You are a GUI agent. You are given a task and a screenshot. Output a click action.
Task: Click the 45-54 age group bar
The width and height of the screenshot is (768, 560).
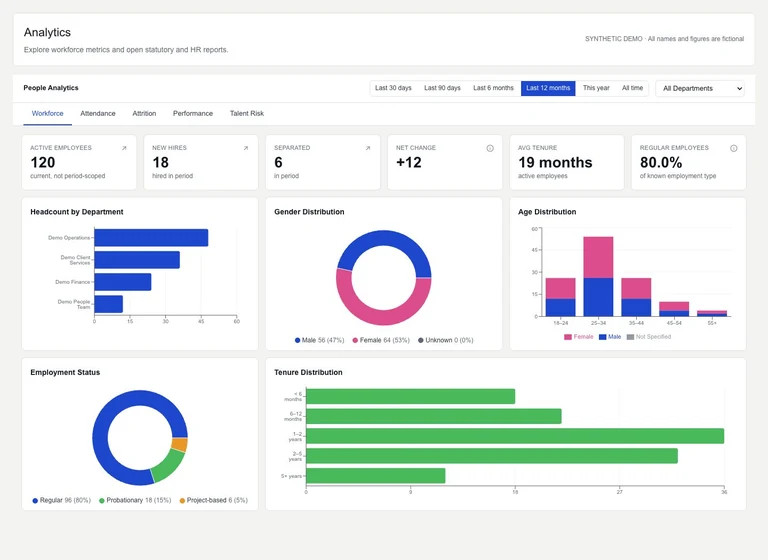[674, 309]
